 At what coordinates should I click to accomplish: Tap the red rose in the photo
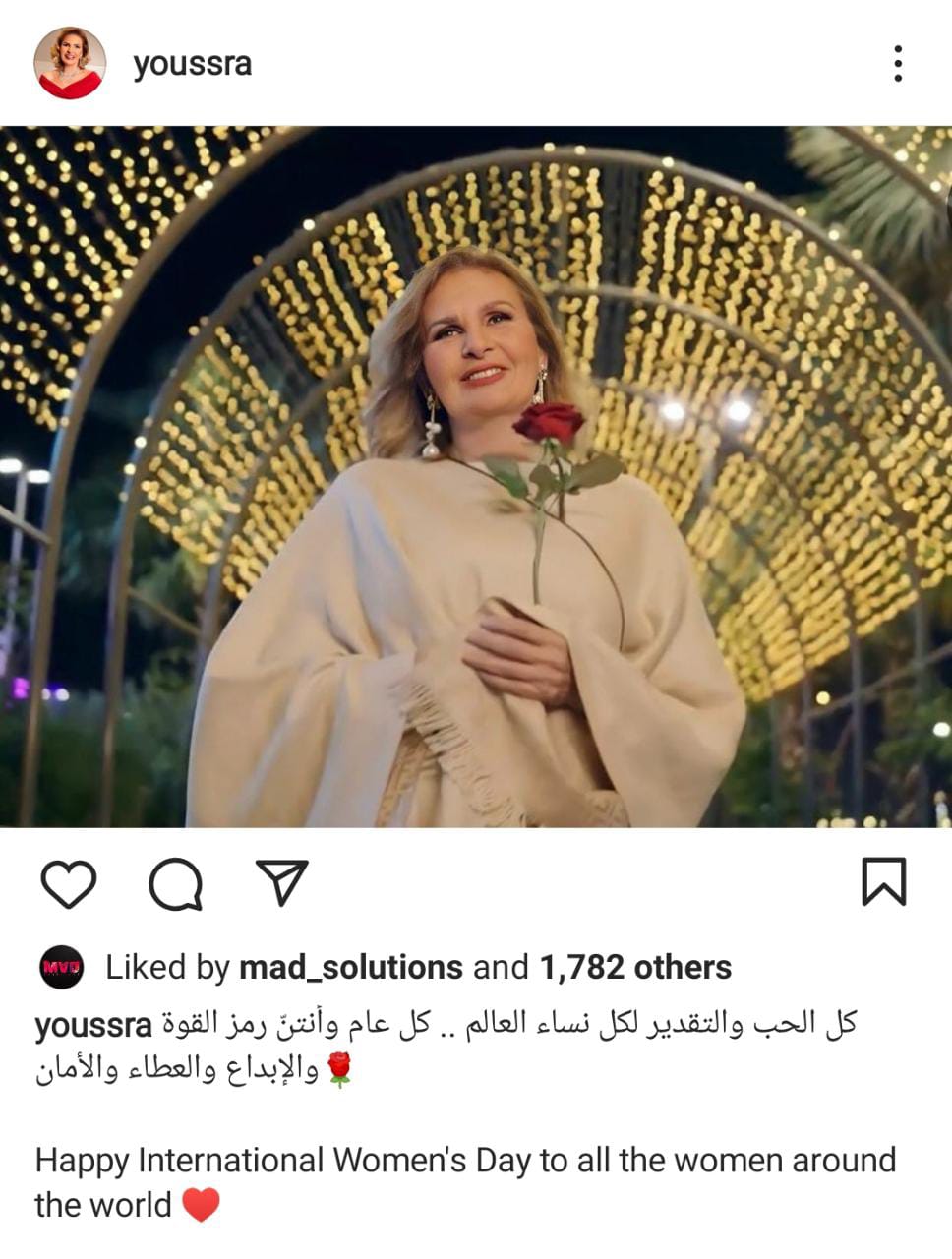(x=548, y=423)
